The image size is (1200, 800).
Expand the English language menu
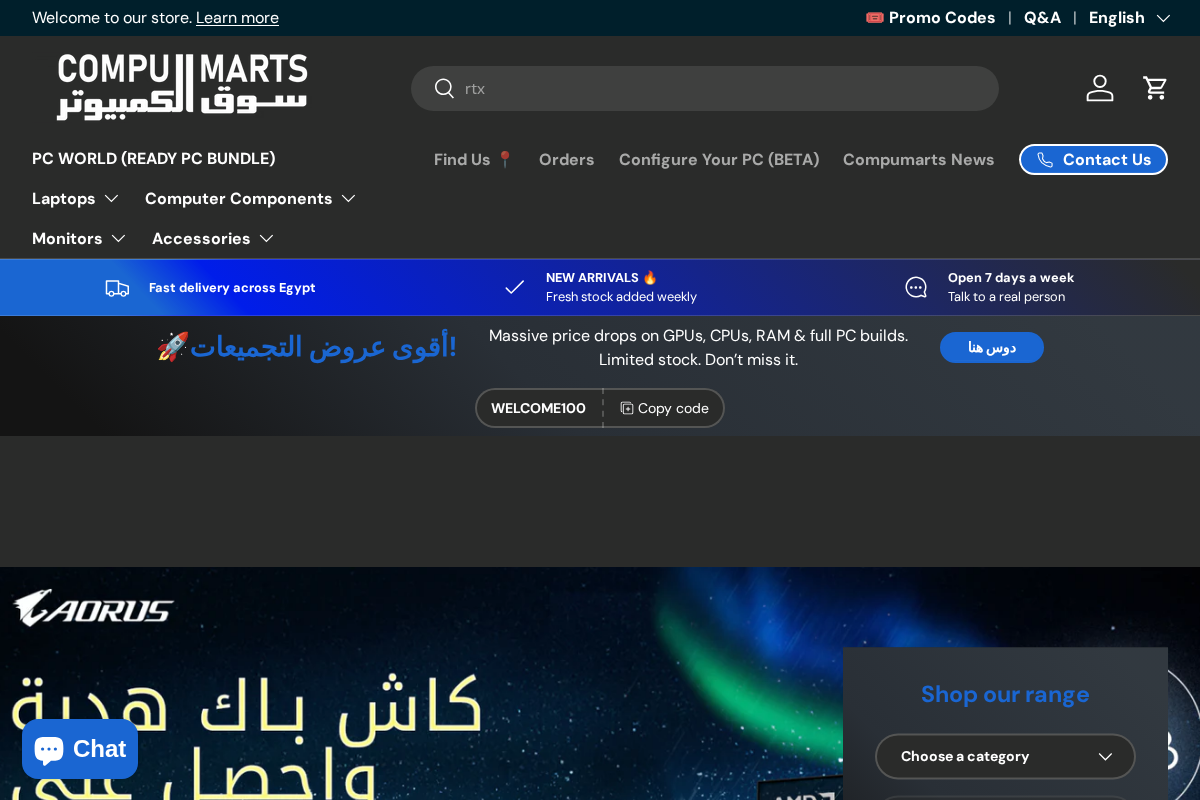pos(1129,17)
